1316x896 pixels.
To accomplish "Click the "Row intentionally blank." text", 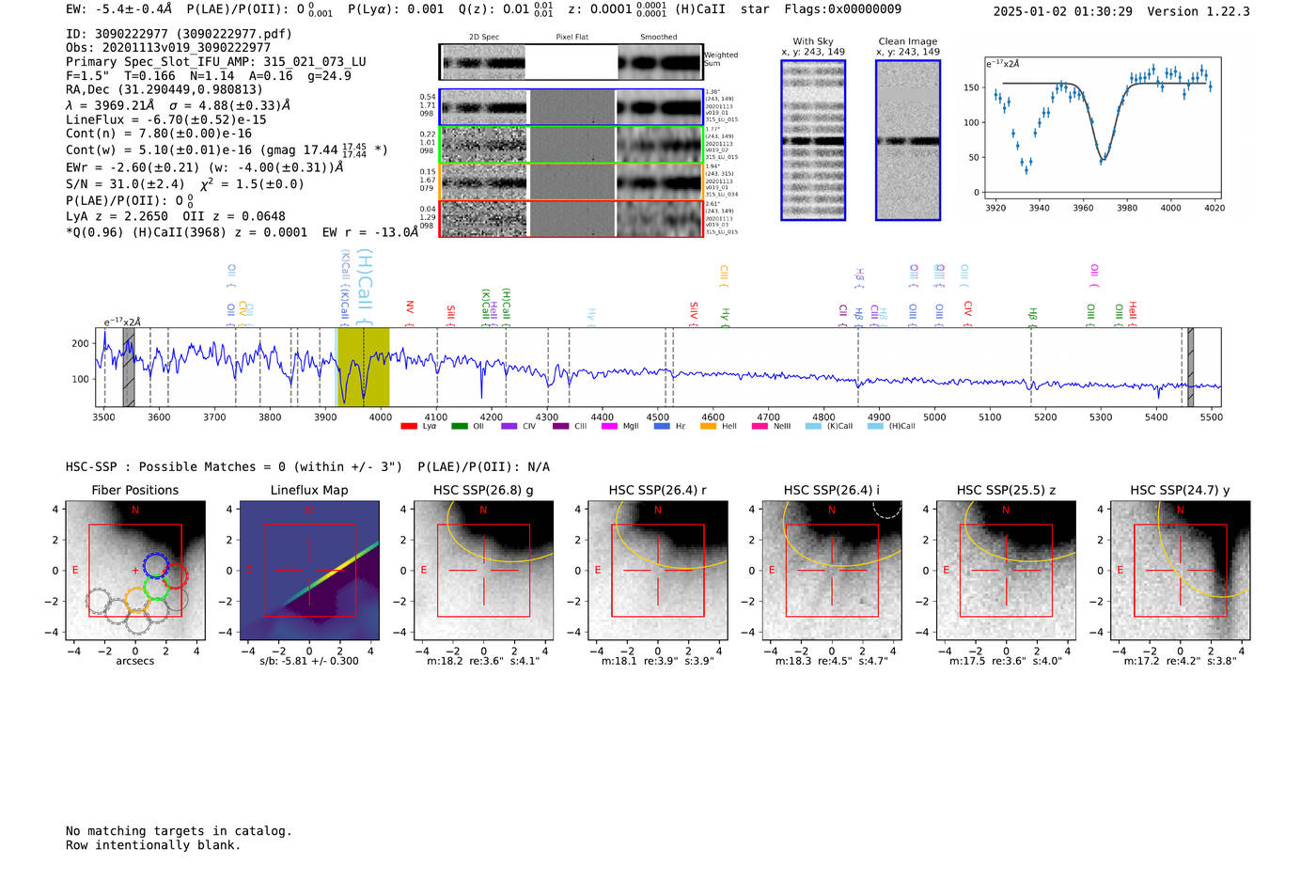I will [153, 845].
